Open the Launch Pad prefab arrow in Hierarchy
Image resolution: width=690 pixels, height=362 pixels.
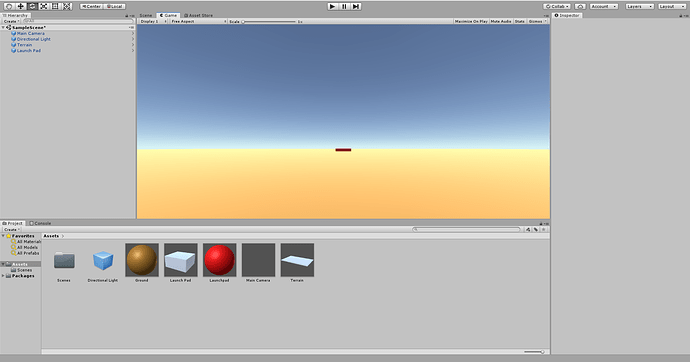[132, 51]
